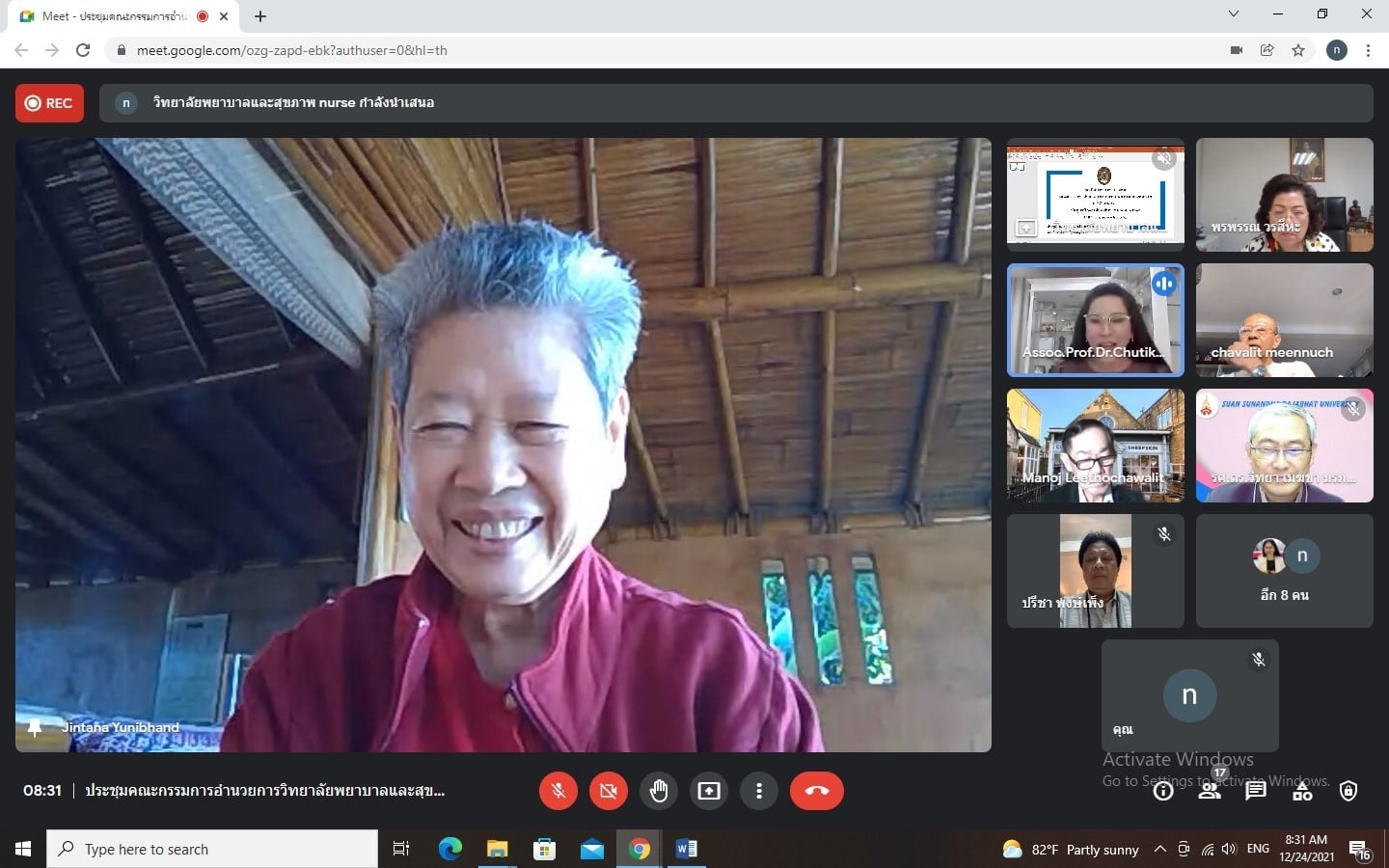
Task: Turn on the camera
Action: pos(608,791)
